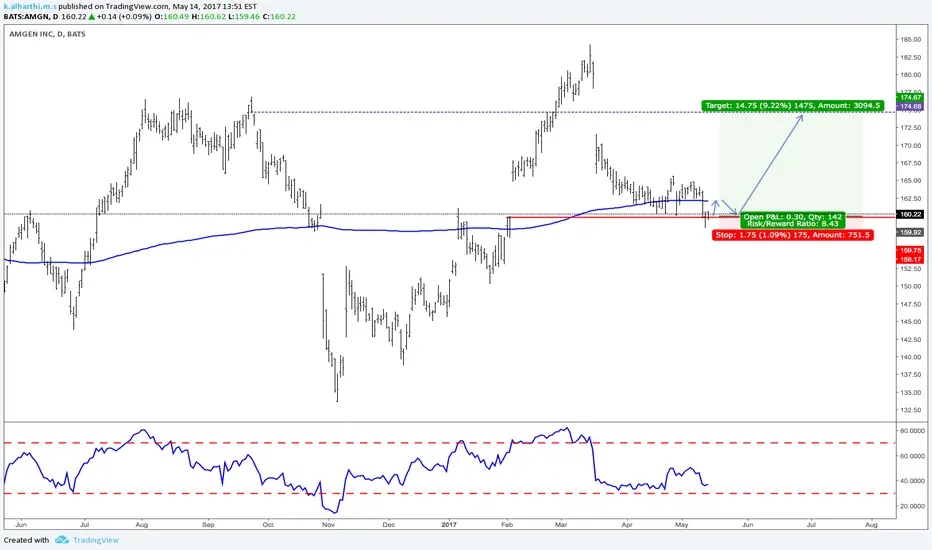Select the red Stop 1.75 (1.09%) label
The image size is (932, 550).
(793, 235)
